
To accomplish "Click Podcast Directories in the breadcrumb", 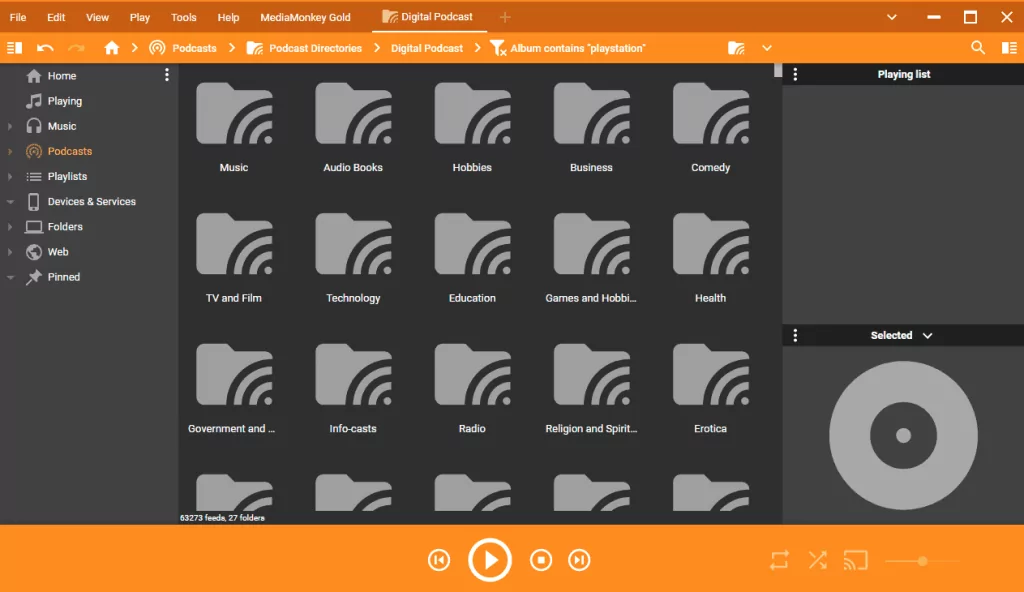I will coord(315,48).
